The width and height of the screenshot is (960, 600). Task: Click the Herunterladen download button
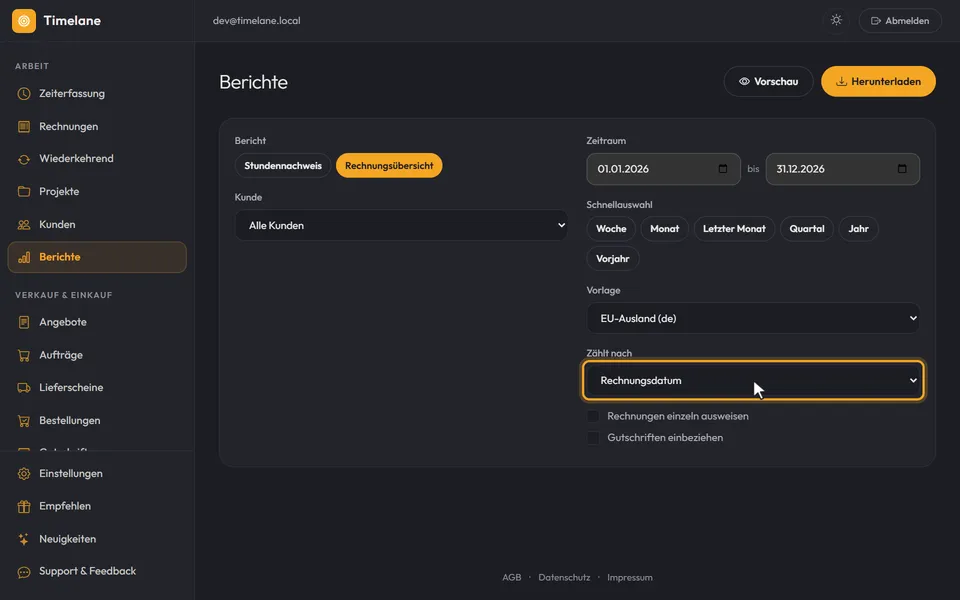tap(878, 81)
